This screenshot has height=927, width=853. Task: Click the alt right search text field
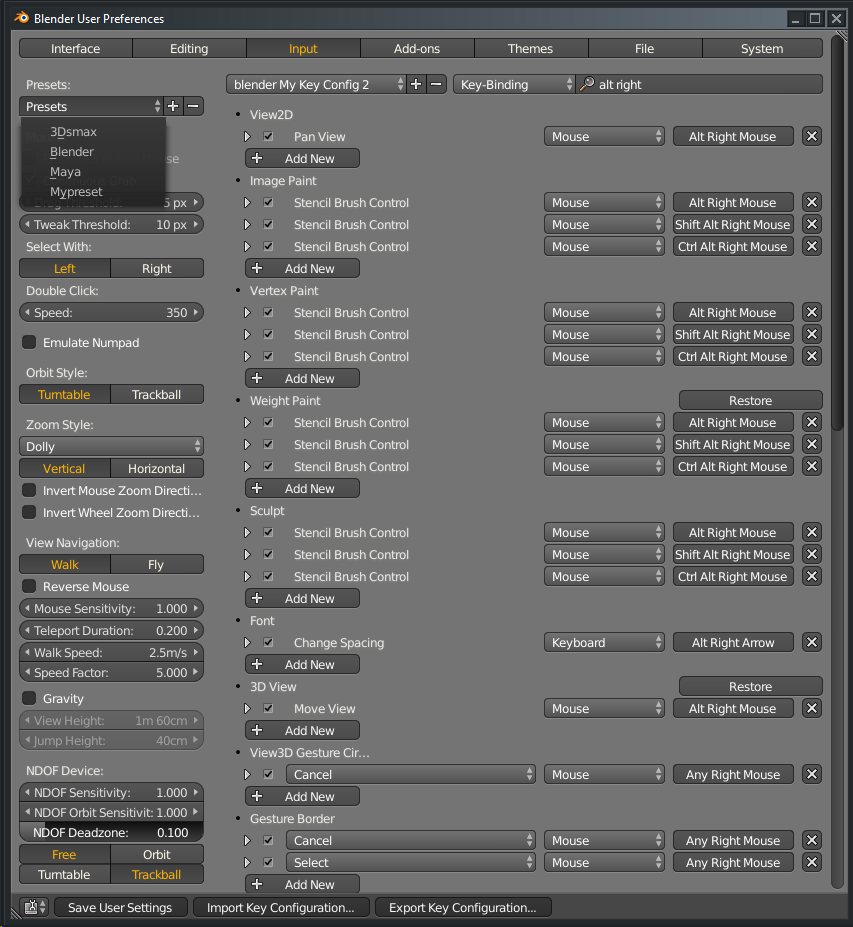[699, 85]
